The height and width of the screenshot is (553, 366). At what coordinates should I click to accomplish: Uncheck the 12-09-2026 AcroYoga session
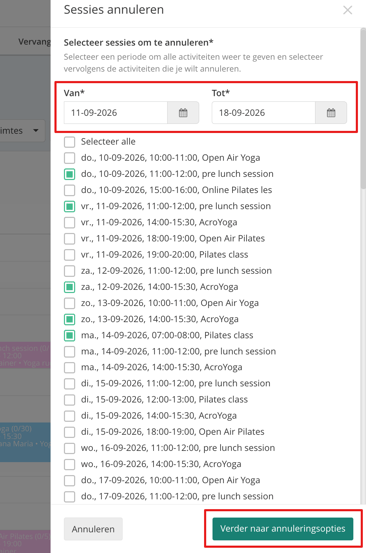(69, 287)
